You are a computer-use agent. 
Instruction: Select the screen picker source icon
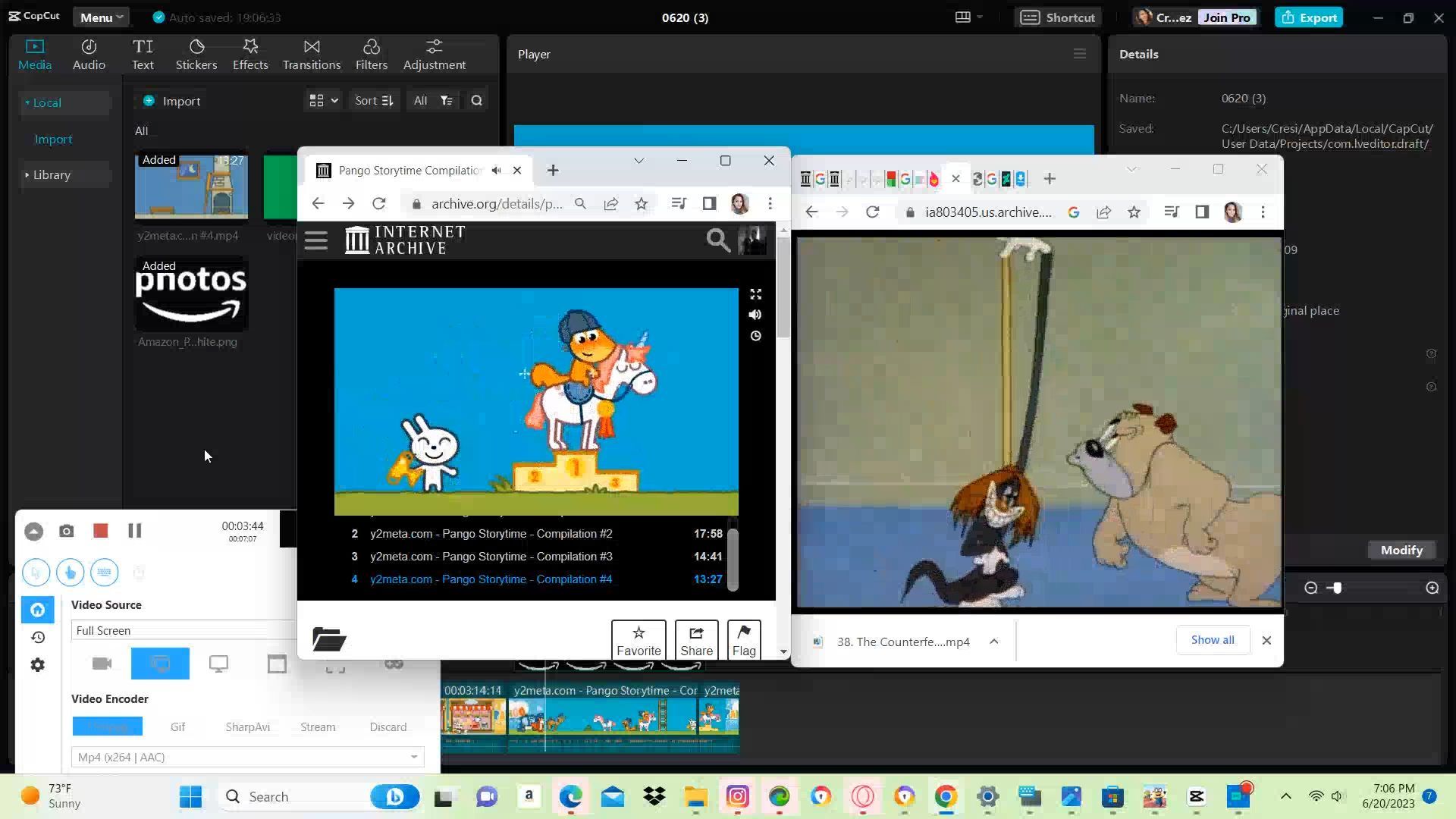pos(218,664)
